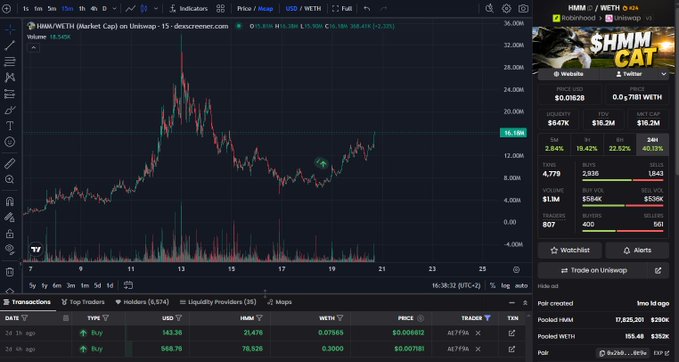Set the chart interval to 1h

coord(81,8)
